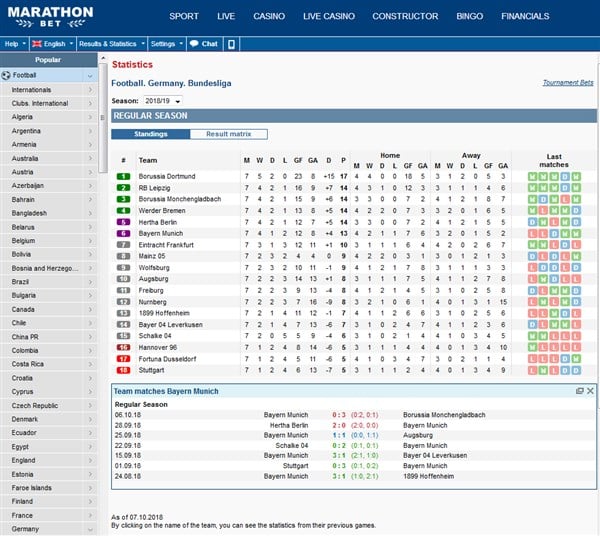Click first last-match box for Bayern Munich
The width and height of the screenshot is (600, 536).
(532, 233)
